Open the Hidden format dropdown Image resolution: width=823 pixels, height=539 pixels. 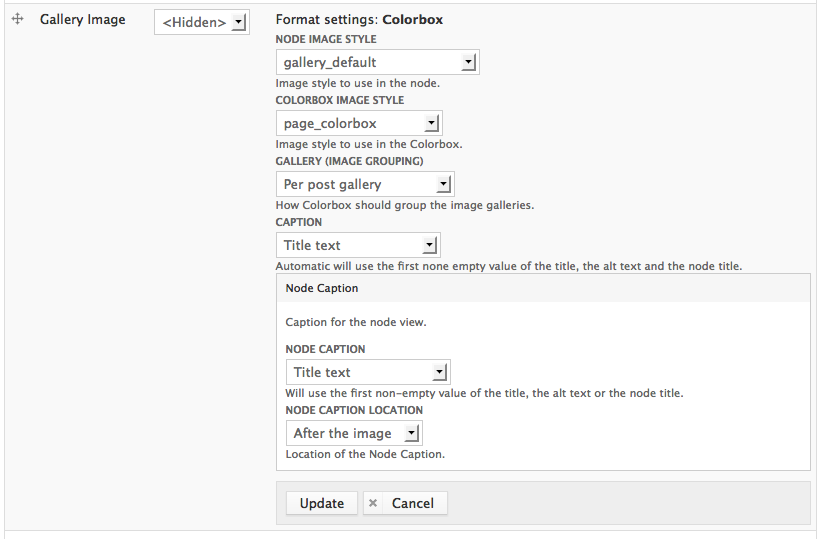click(x=201, y=22)
